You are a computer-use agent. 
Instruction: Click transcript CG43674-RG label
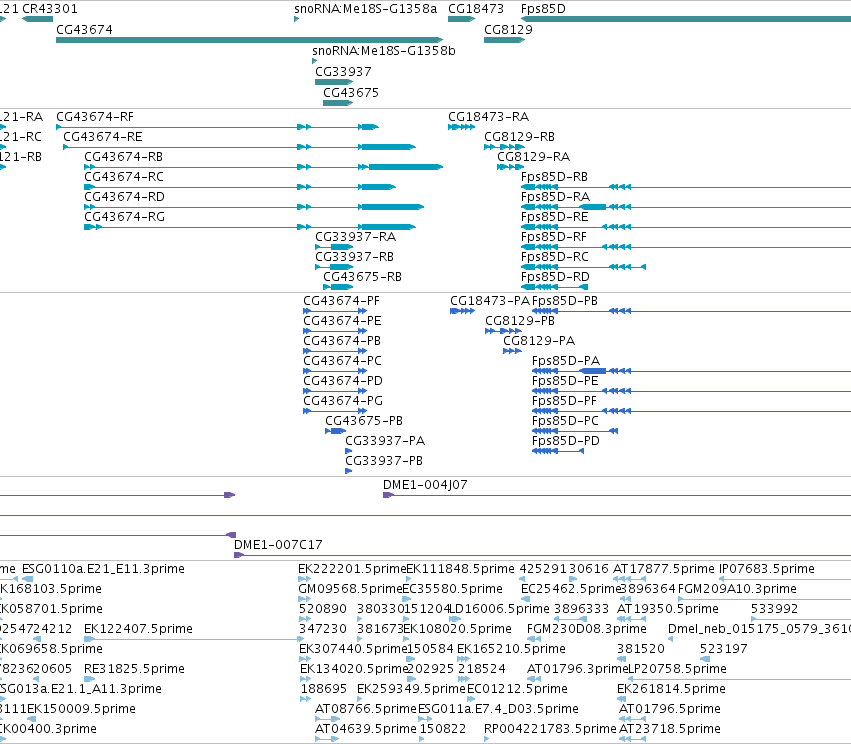(124, 217)
